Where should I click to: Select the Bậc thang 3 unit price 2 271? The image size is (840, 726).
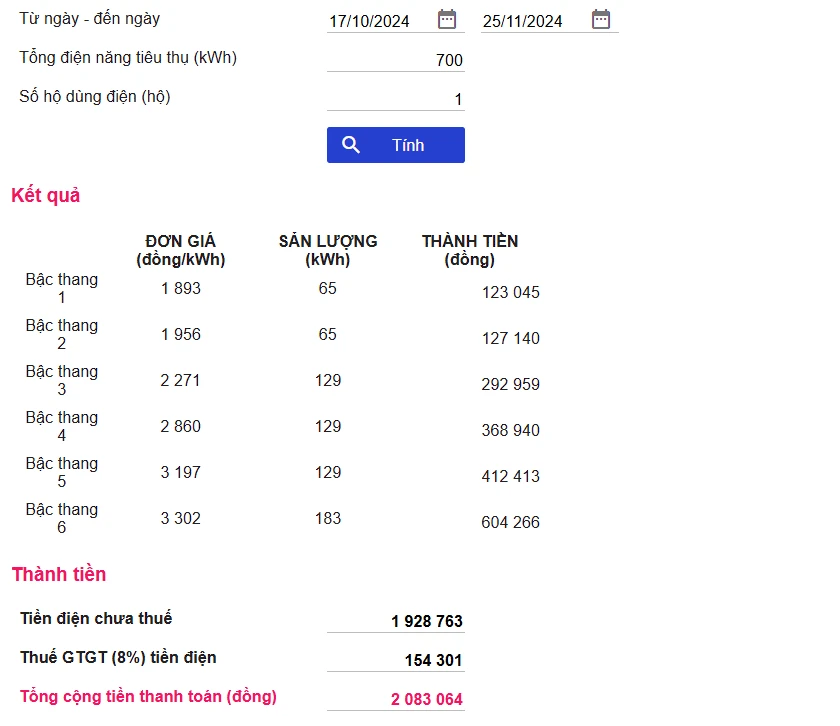pyautogui.click(x=181, y=380)
